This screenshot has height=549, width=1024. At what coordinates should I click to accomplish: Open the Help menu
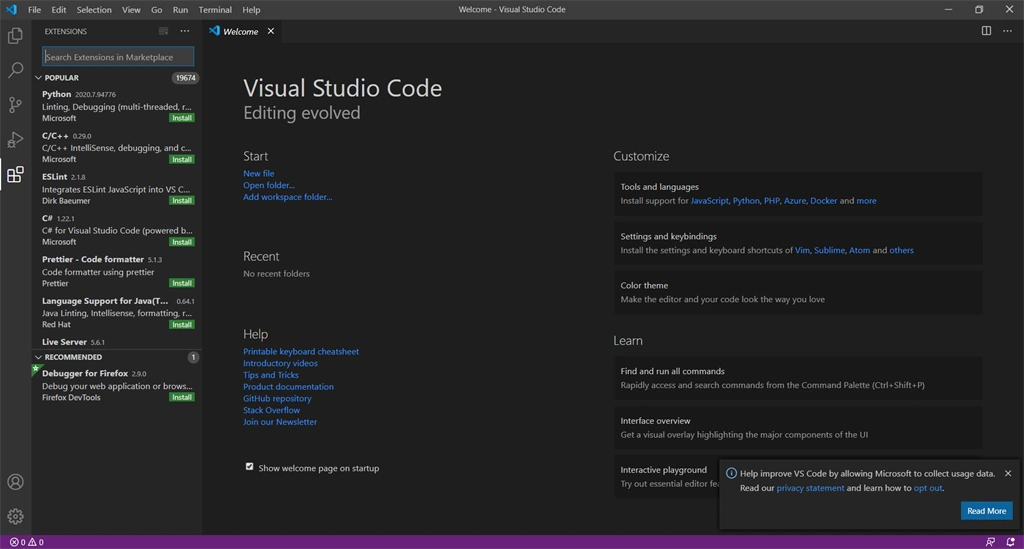pyautogui.click(x=251, y=10)
